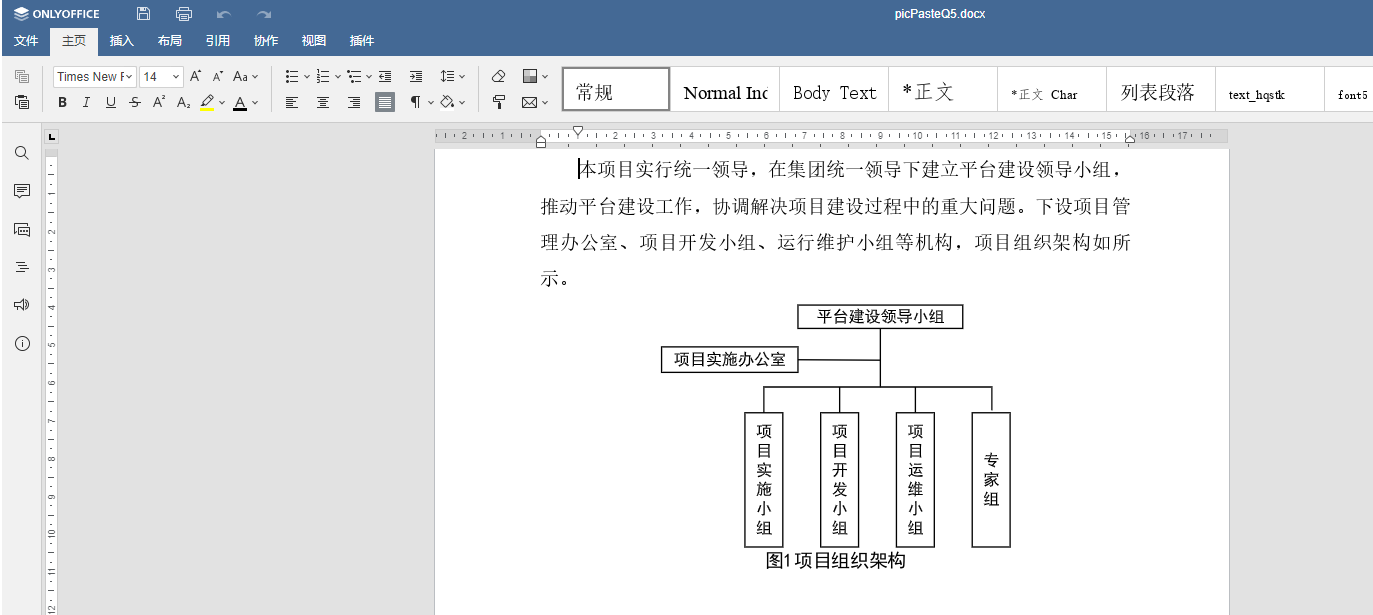
Task: Switch to the 引用 tab
Action: click(x=218, y=41)
